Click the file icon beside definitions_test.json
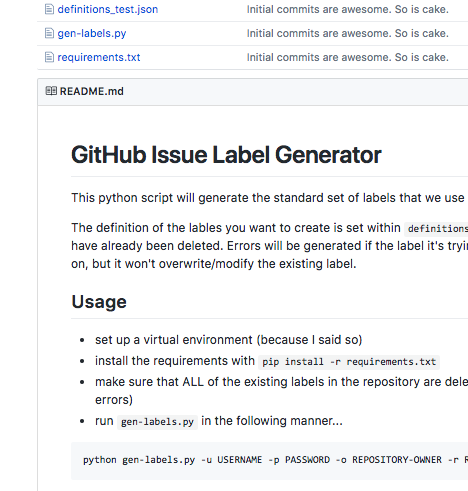This screenshot has width=468, height=491. 49,9
